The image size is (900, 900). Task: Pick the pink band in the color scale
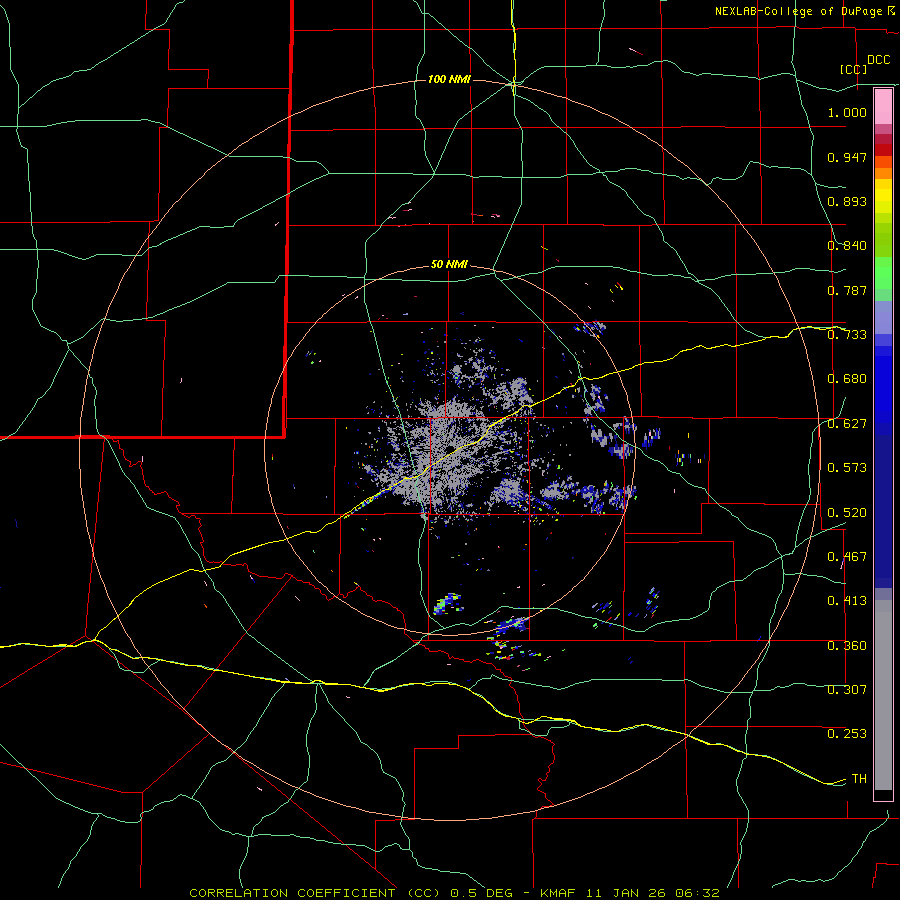883,107
